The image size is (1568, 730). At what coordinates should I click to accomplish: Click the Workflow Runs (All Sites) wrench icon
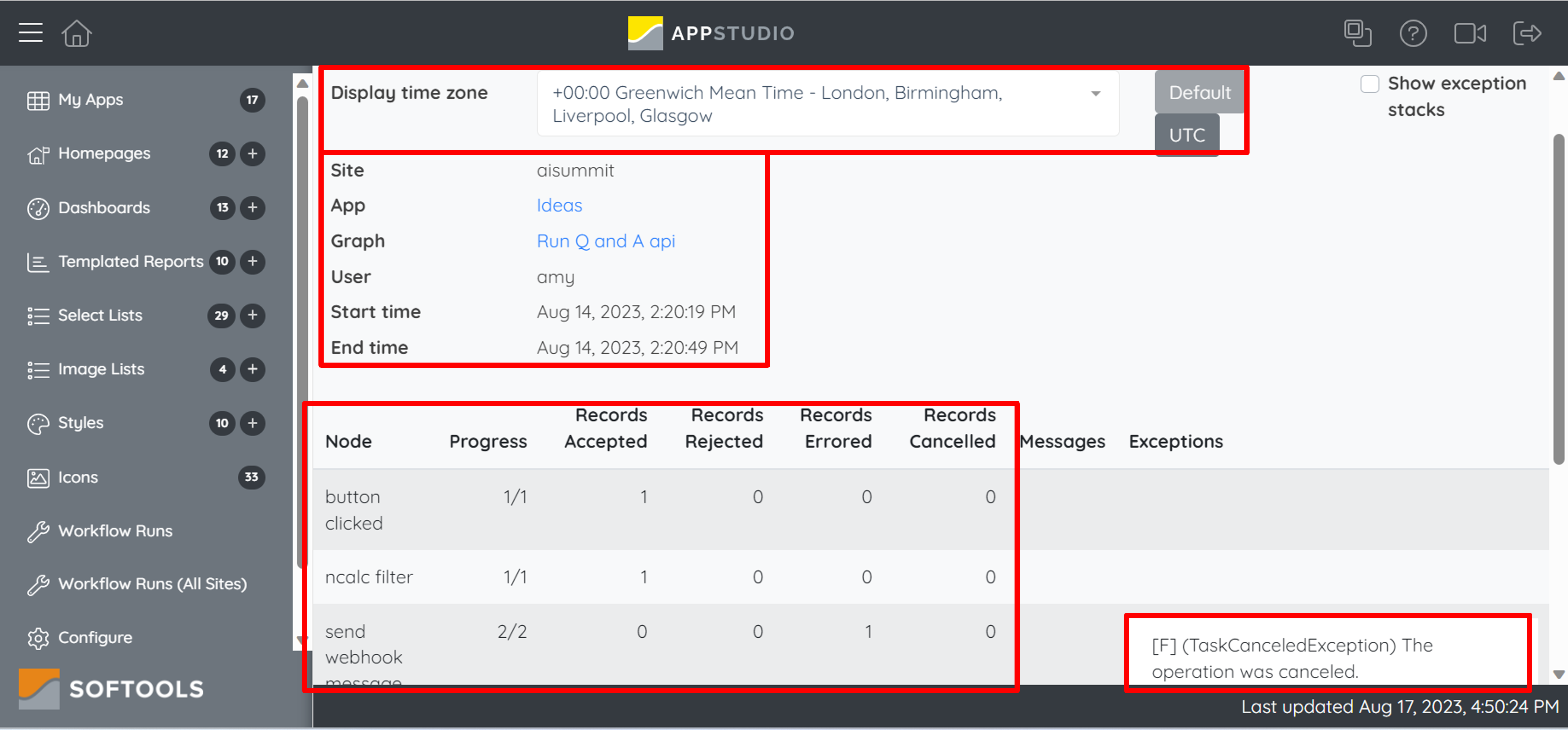(x=38, y=584)
